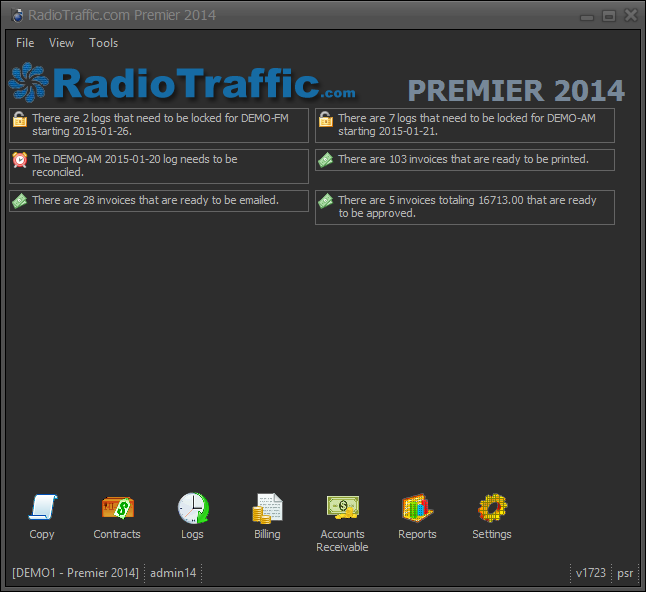Click the Reports label

[x=417, y=534]
